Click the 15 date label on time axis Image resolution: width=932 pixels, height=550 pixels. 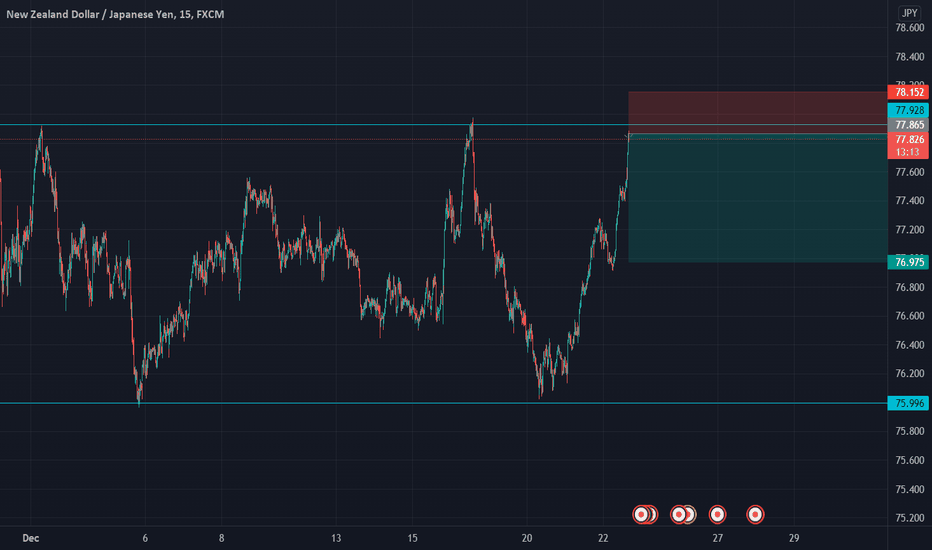tap(413, 538)
